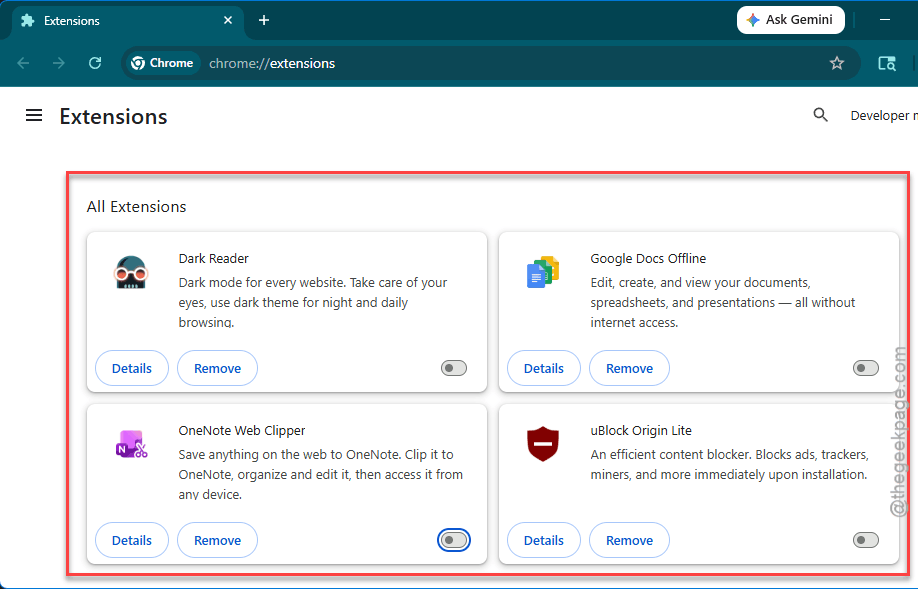
Task: Click the search extensions magnifier icon
Action: pyautogui.click(x=821, y=115)
